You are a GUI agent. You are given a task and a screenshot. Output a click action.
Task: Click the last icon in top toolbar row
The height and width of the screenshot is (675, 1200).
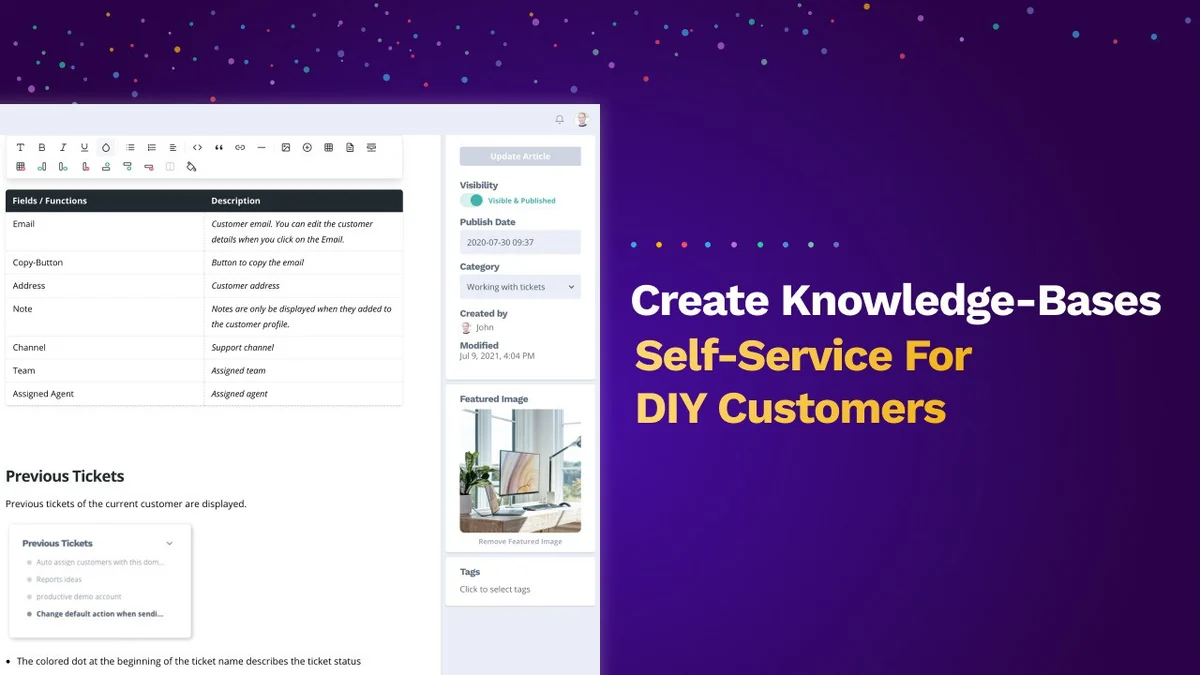click(371, 148)
